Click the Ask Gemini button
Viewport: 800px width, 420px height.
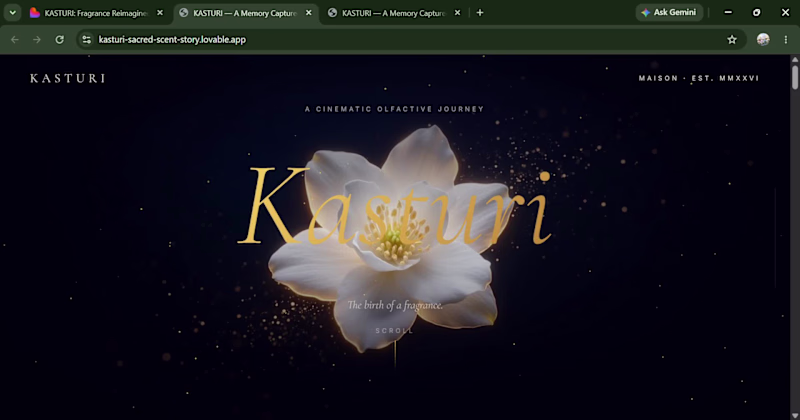click(669, 12)
